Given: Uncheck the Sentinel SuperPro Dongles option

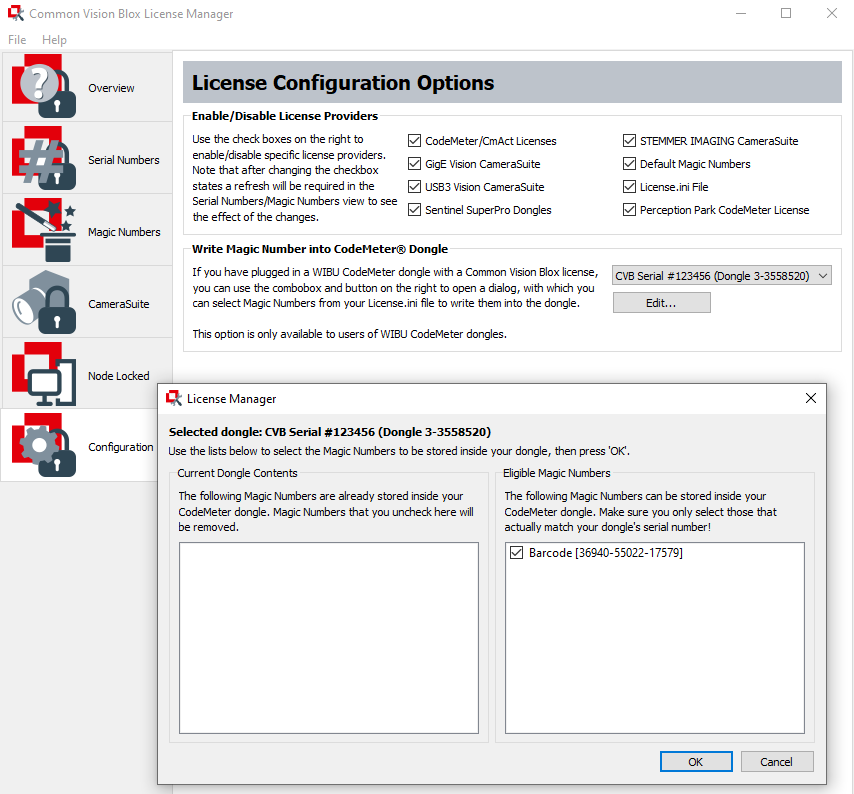Looking at the screenshot, I should (415, 210).
